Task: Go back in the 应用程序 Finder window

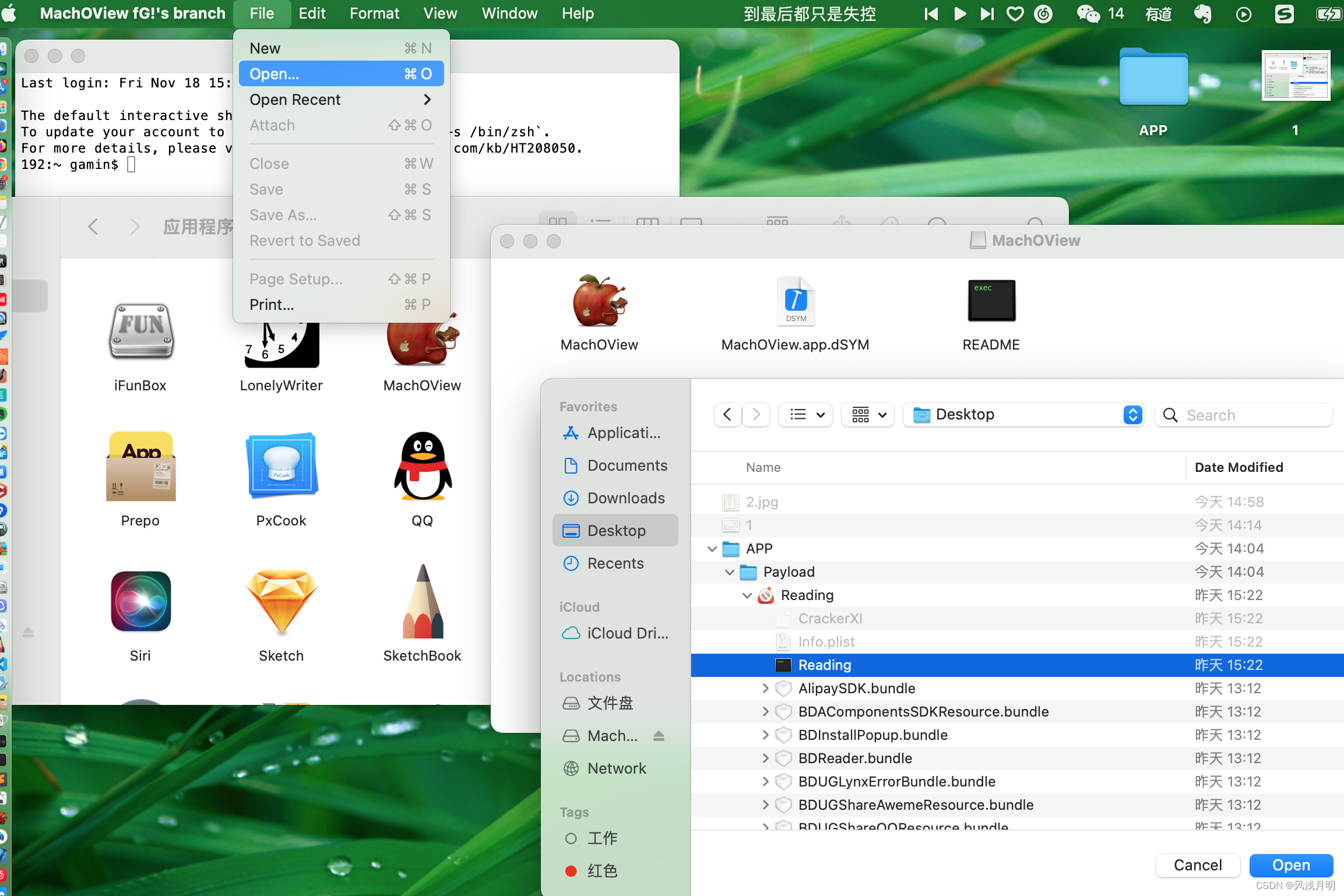Action: [x=93, y=226]
